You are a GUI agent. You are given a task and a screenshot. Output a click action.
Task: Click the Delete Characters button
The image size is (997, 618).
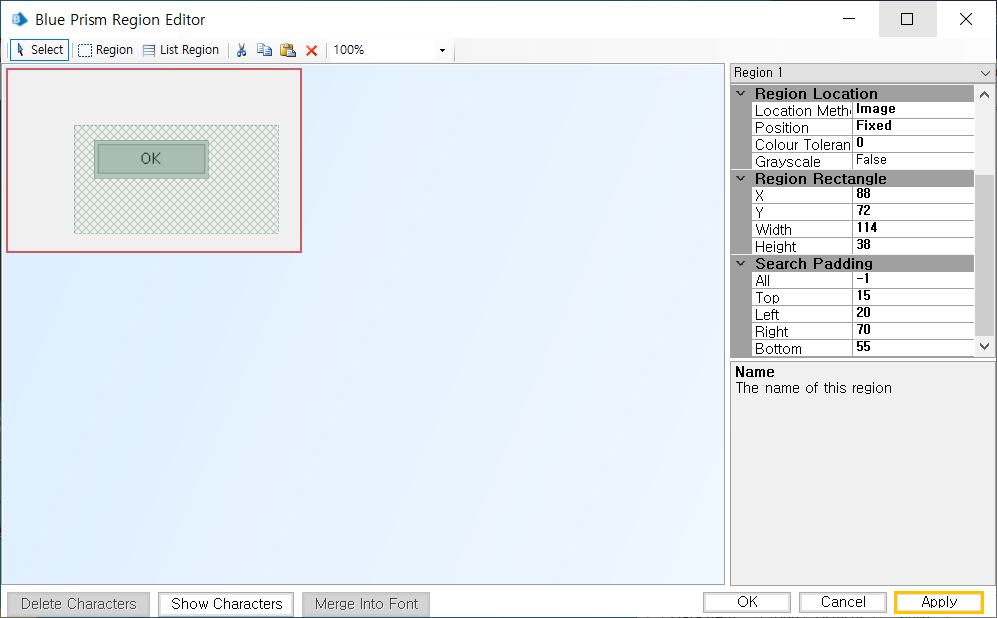click(79, 603)
